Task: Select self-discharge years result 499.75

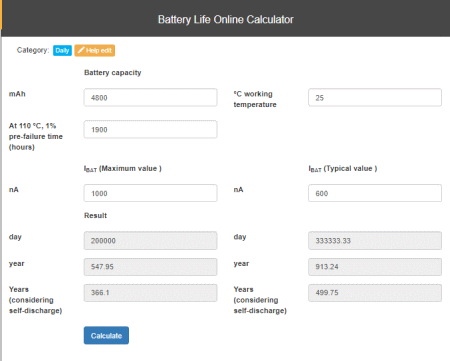Action: tap(375, 293)
